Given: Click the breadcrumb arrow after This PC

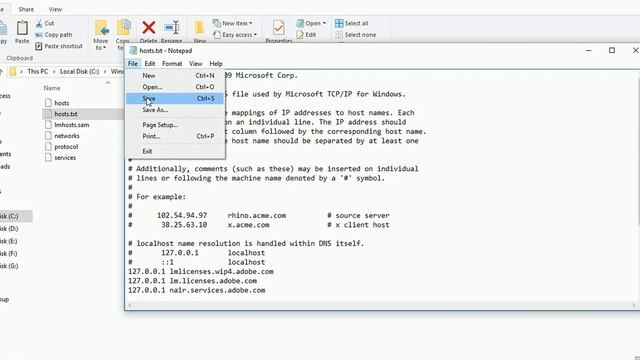Looking at the screenshot, I should click(54, 72).
